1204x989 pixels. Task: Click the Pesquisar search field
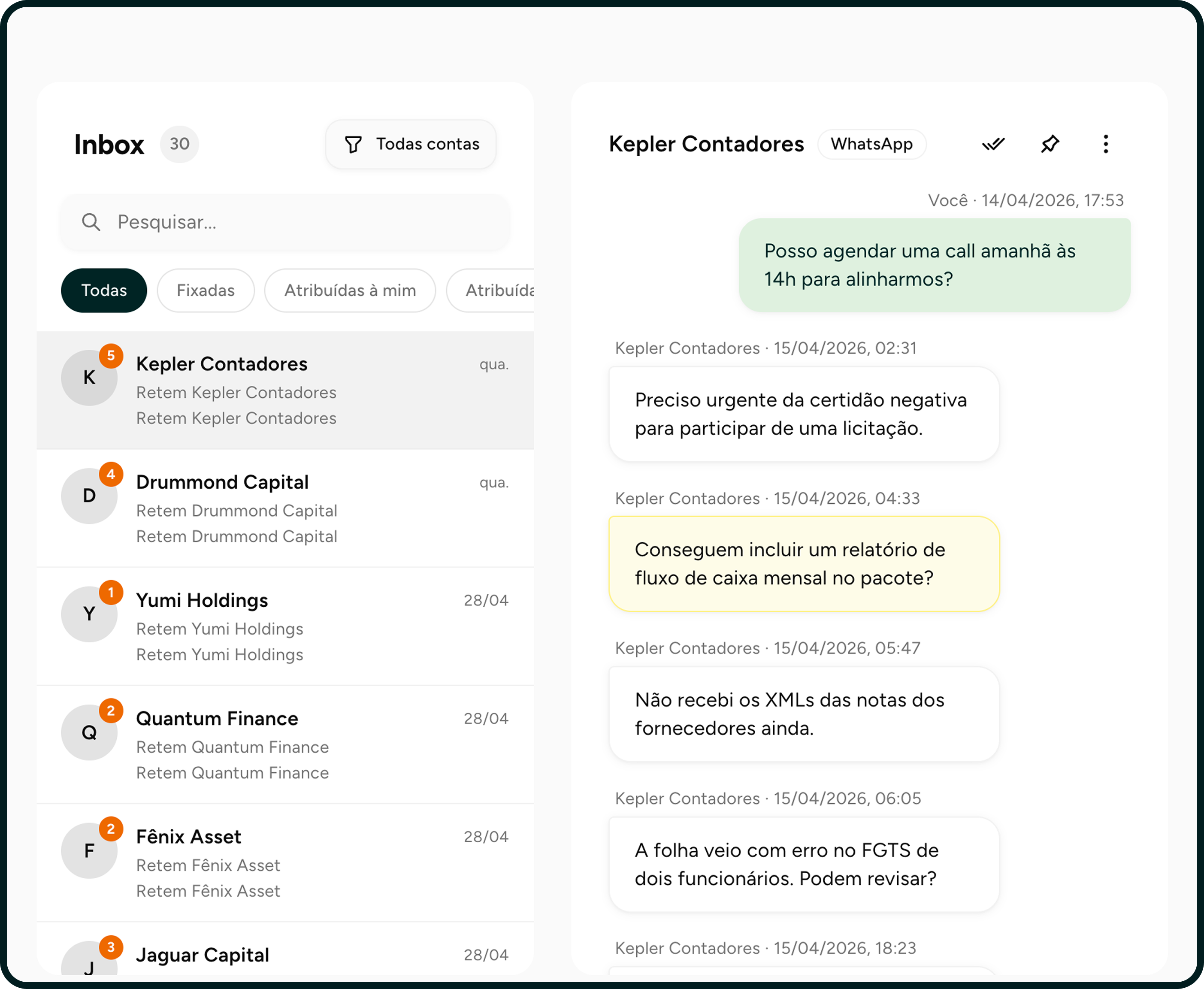tap(286, 222)
